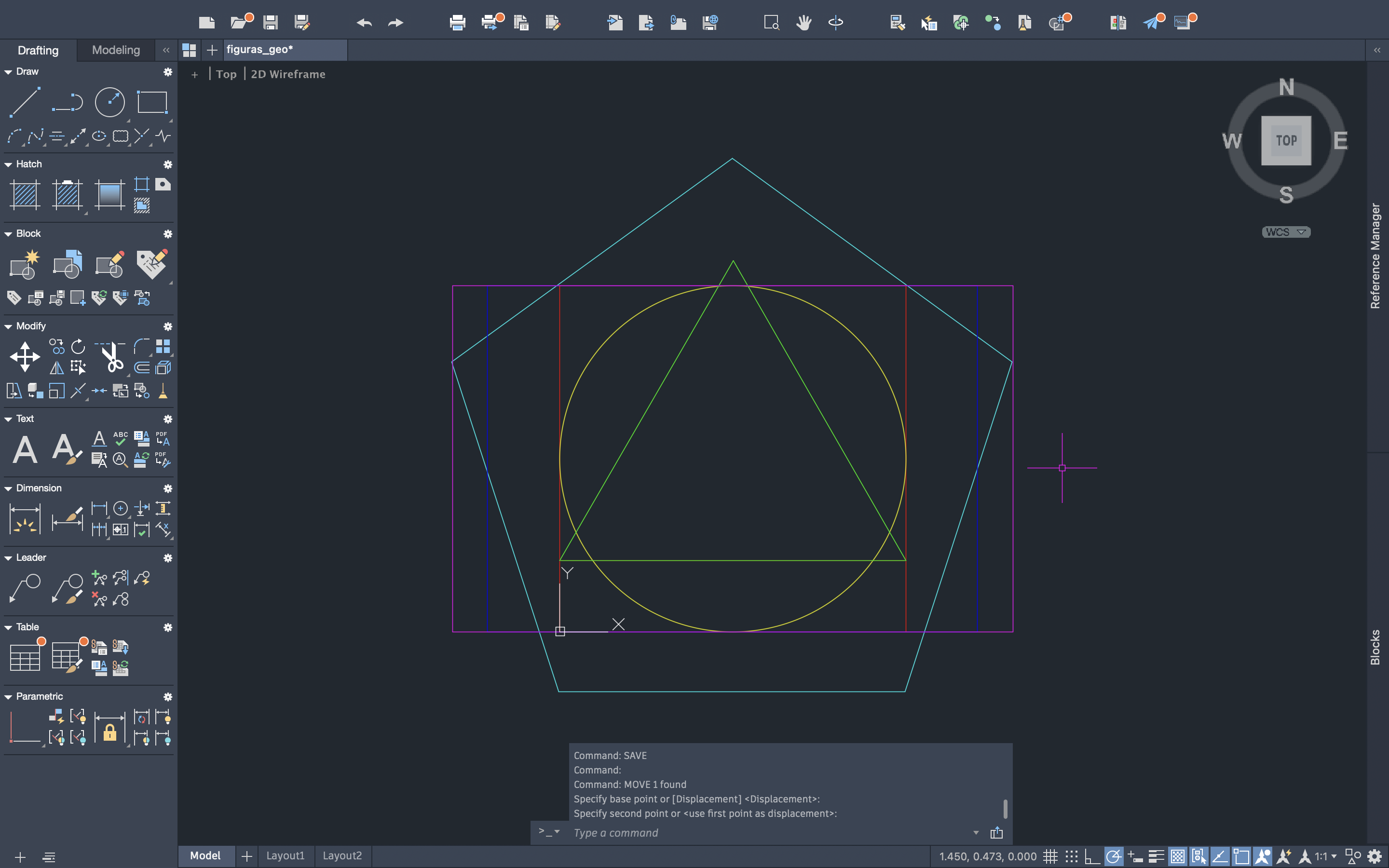Activate the Move tool in Modify

(x=25, y=356)
